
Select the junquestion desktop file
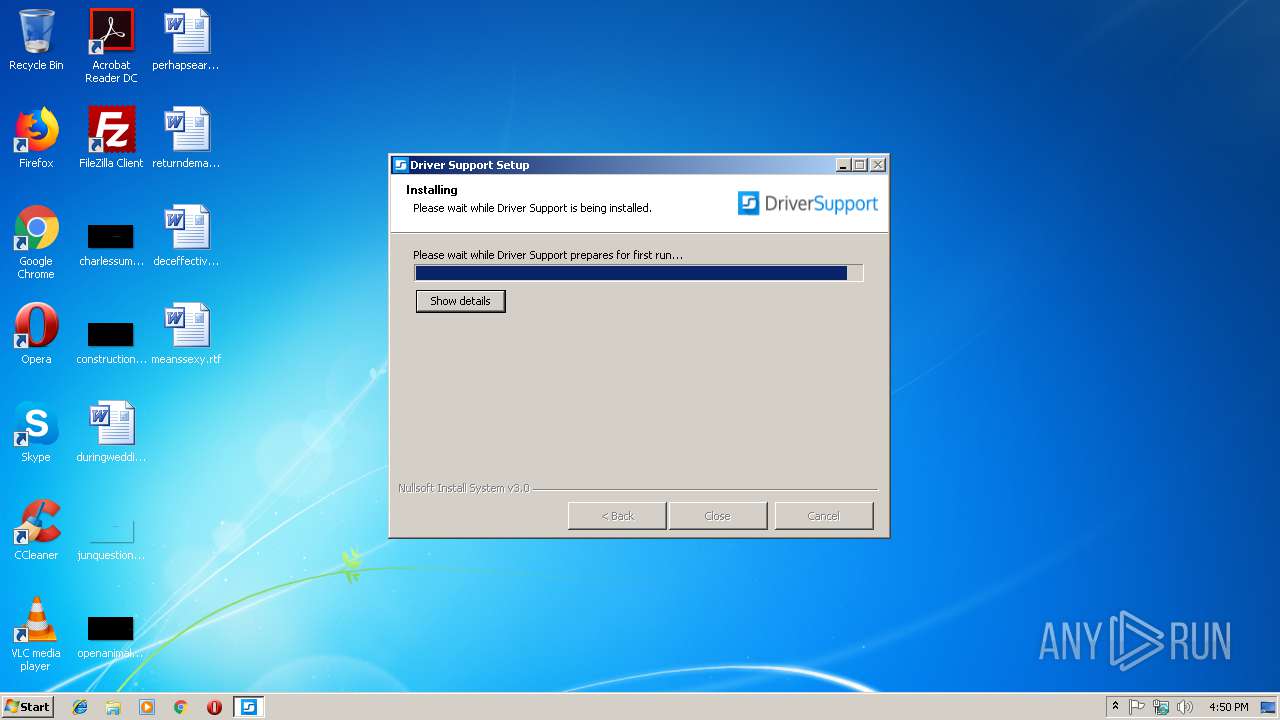click(x=111, y=539)
